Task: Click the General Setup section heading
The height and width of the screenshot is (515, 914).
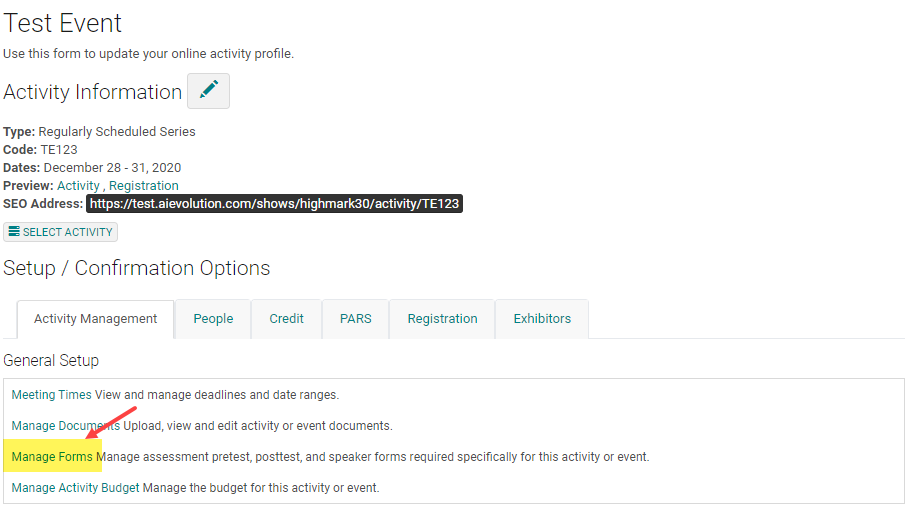Action: [x=51, y=361]
